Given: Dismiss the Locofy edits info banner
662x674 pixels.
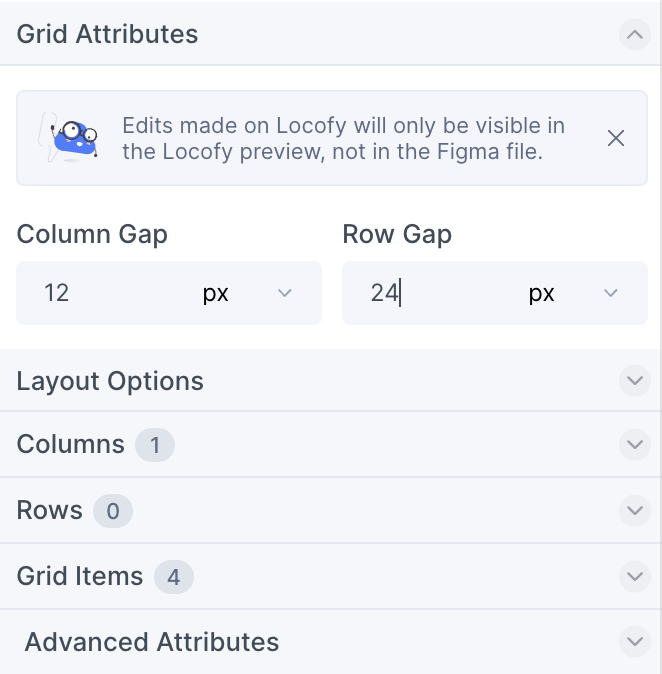Looking at the screenshot, I should [x=616, y=138].
